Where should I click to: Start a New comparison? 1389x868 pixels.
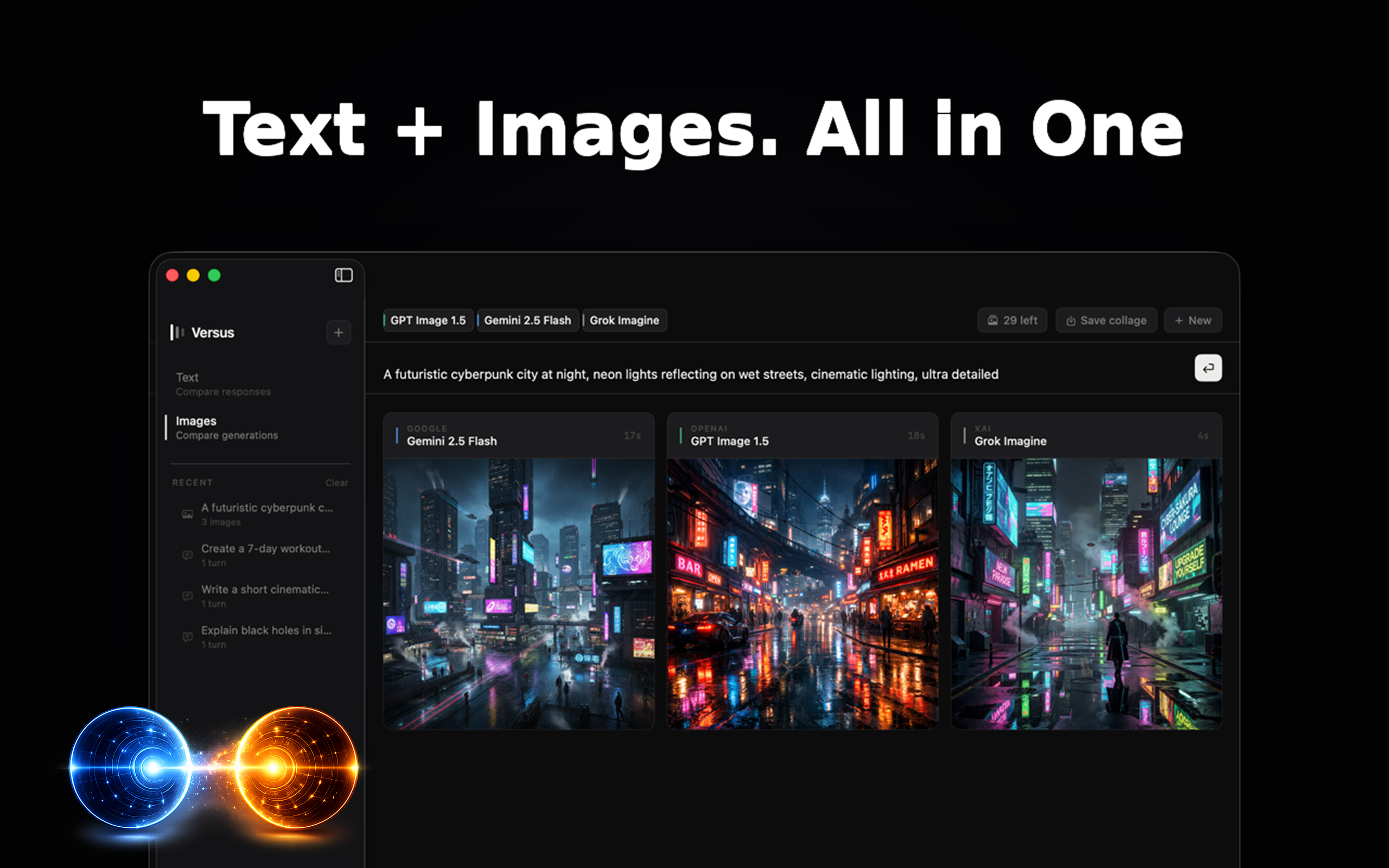[1193, 320]
